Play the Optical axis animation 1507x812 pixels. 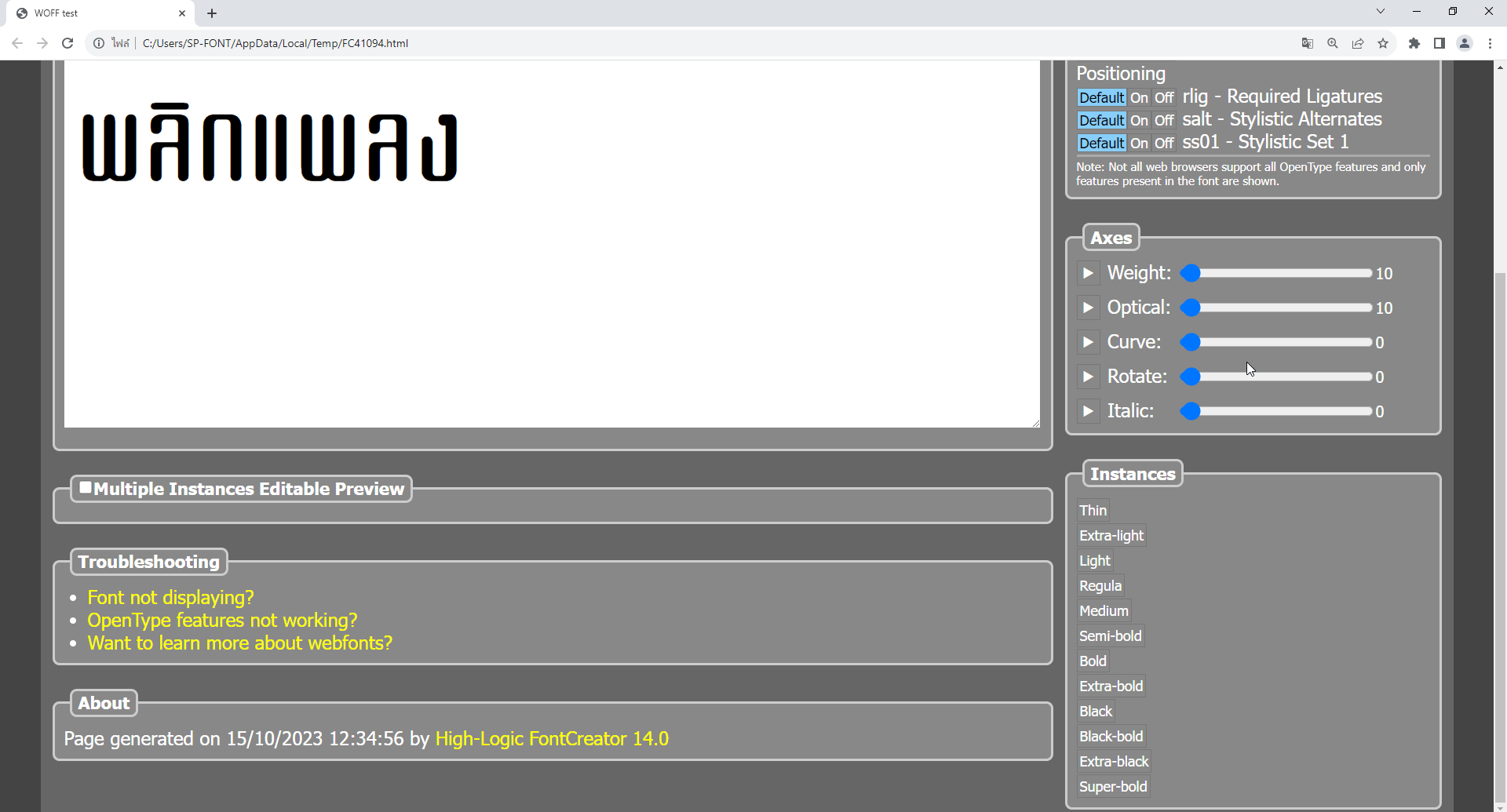coord(1088,308)
